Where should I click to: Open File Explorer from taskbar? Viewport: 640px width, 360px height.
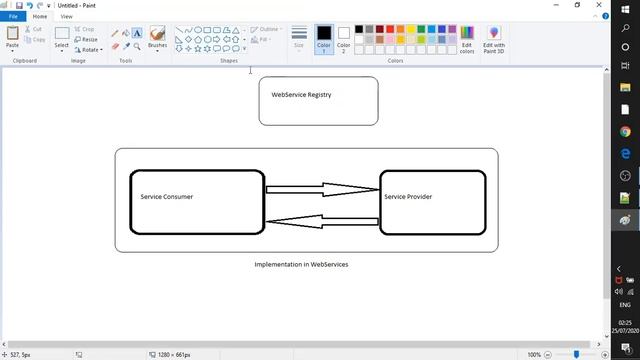tap(625, 87)
